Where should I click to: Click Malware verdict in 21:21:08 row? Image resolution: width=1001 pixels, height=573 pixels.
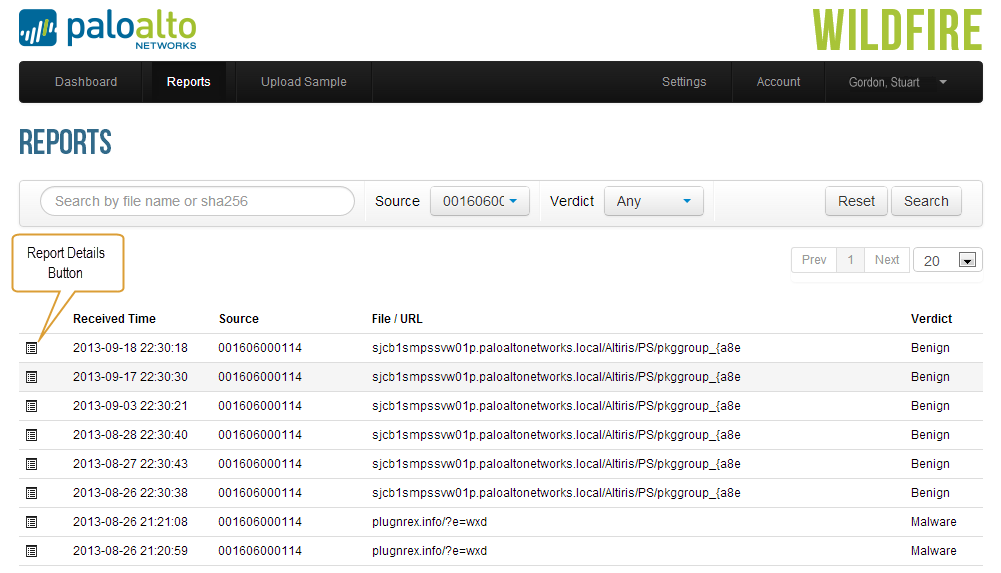933,522
